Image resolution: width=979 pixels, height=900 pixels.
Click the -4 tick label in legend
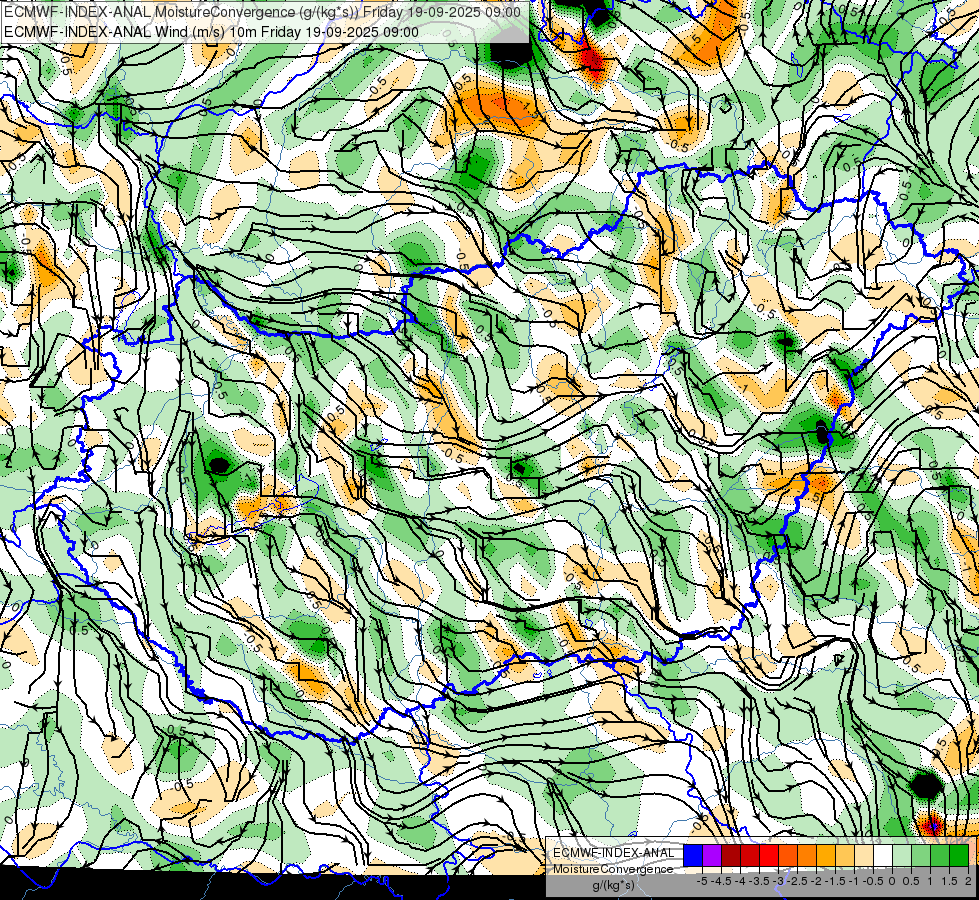click(x=740, y=881)
